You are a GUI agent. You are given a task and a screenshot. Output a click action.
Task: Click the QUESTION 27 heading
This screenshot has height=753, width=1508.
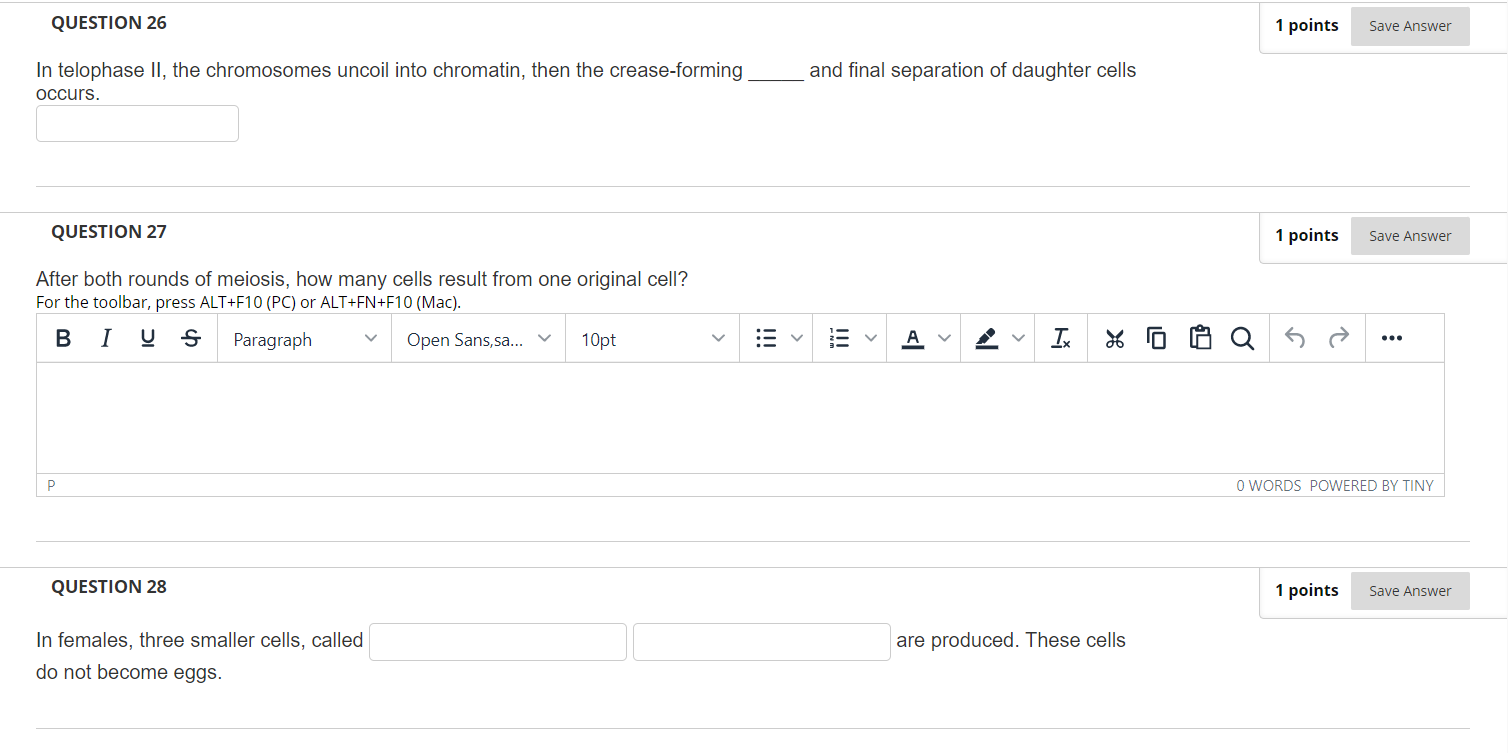point(109,232)
